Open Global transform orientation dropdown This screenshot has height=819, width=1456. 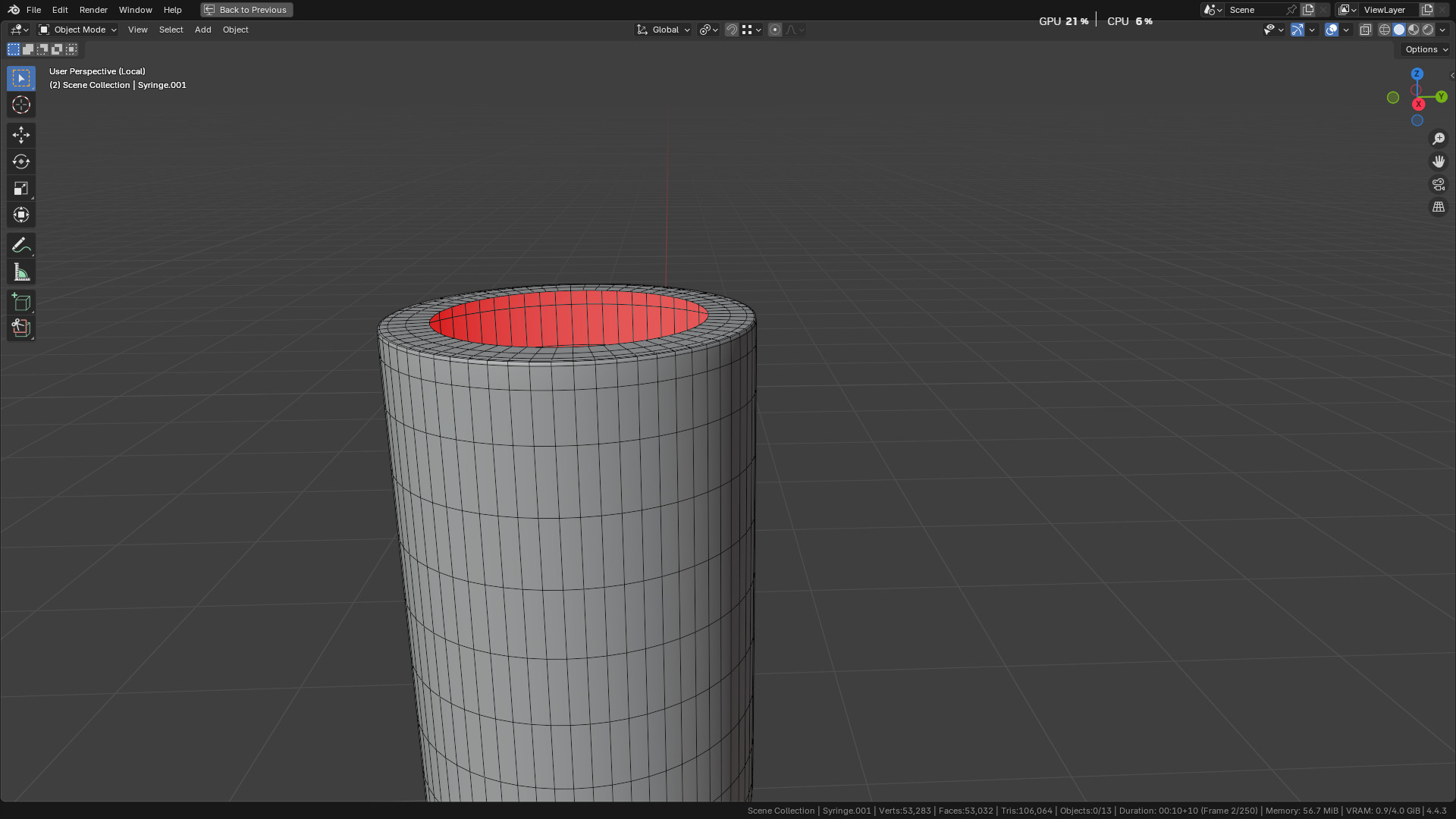[664, 30]
